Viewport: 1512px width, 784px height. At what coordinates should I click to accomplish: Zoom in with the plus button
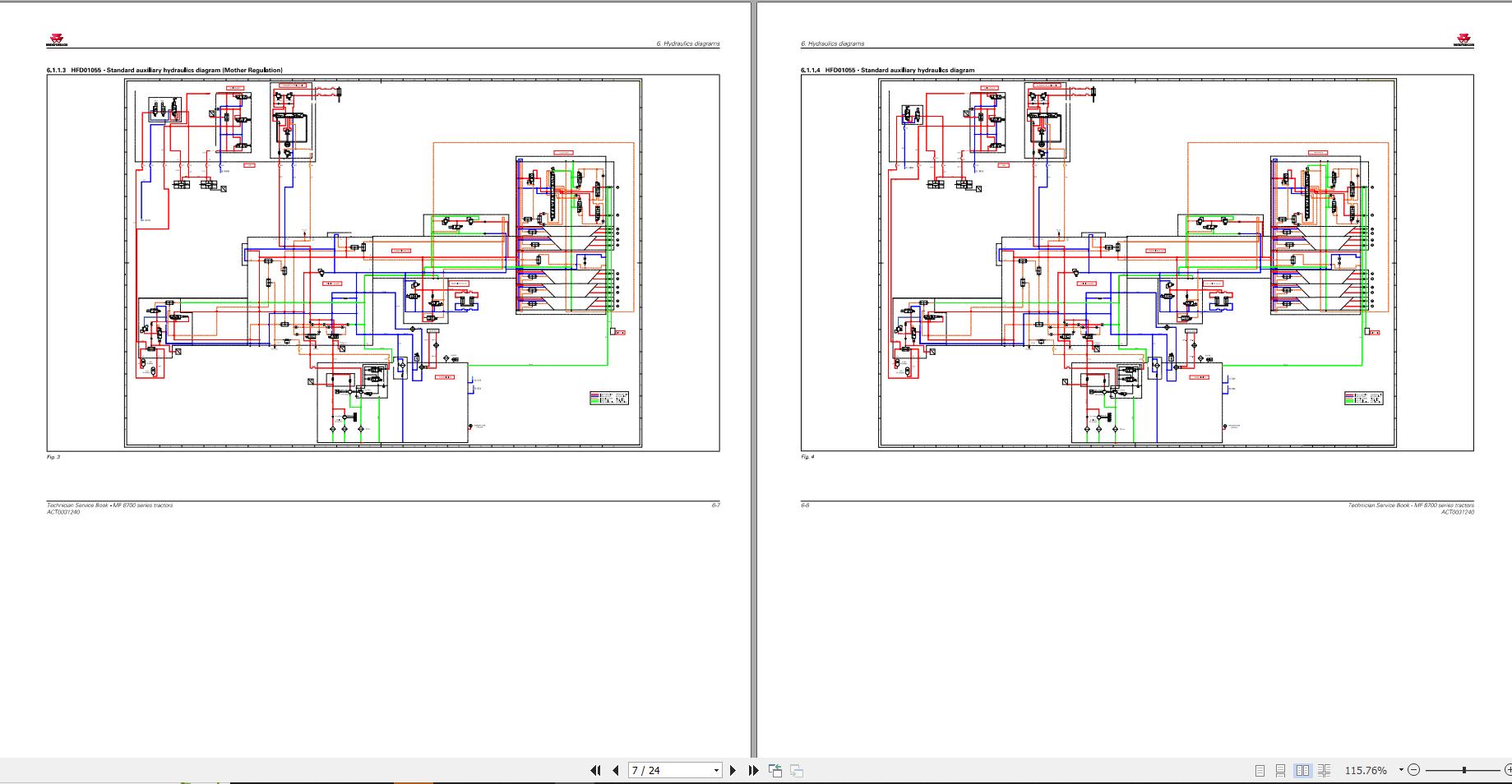pos(1509,770)
